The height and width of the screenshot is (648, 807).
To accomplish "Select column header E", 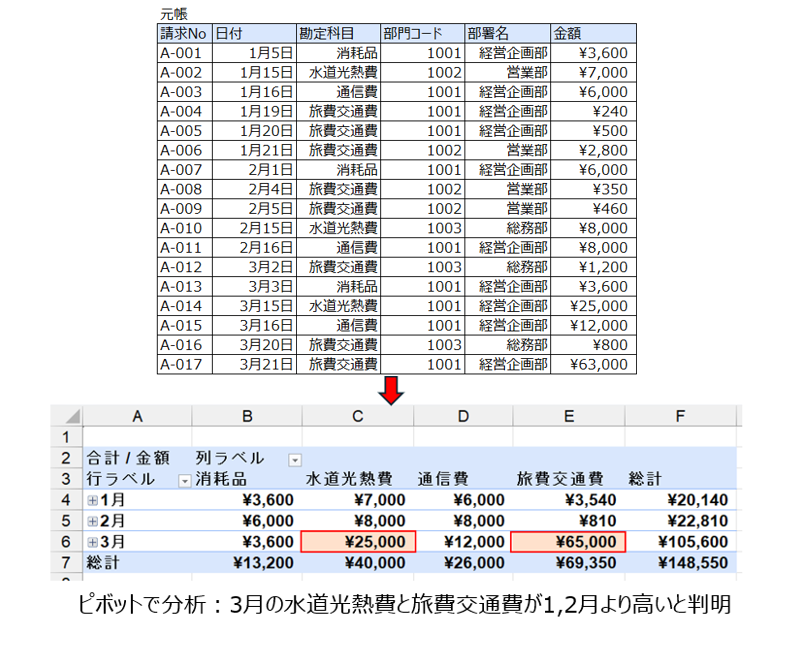I will pos(568,416).
